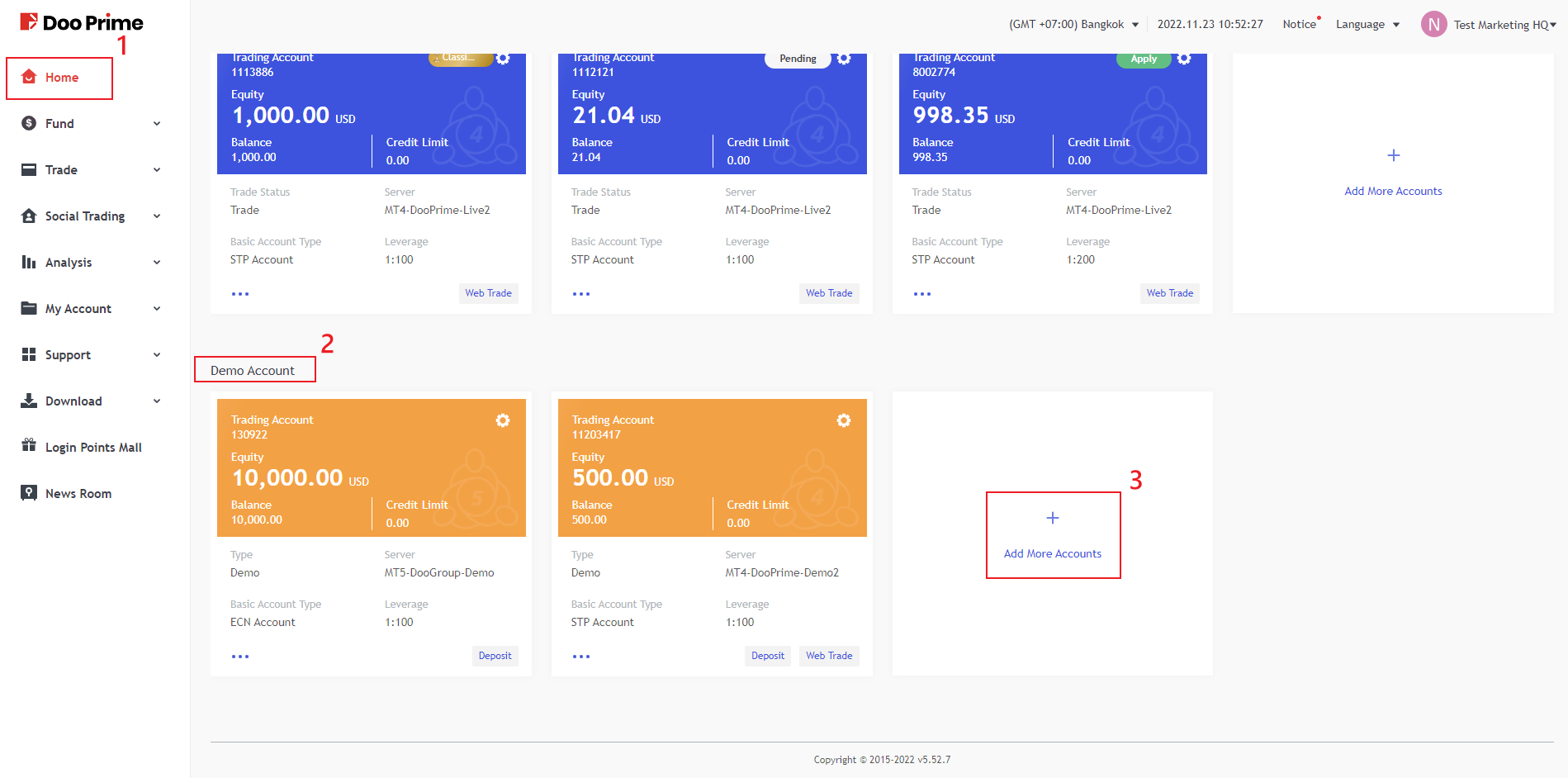The width and height of the screenshot is (1568, 778).
Task: Click plus icon to add demo account
Action: pos(1052,518)
